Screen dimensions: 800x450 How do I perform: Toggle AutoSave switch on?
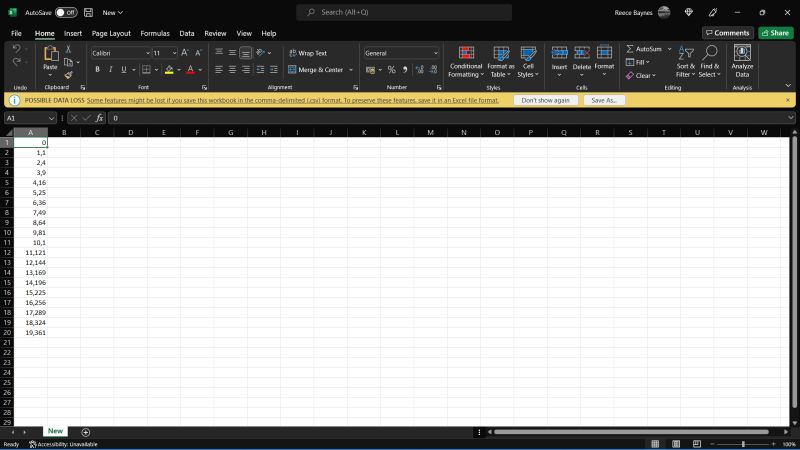pos(66,12)
